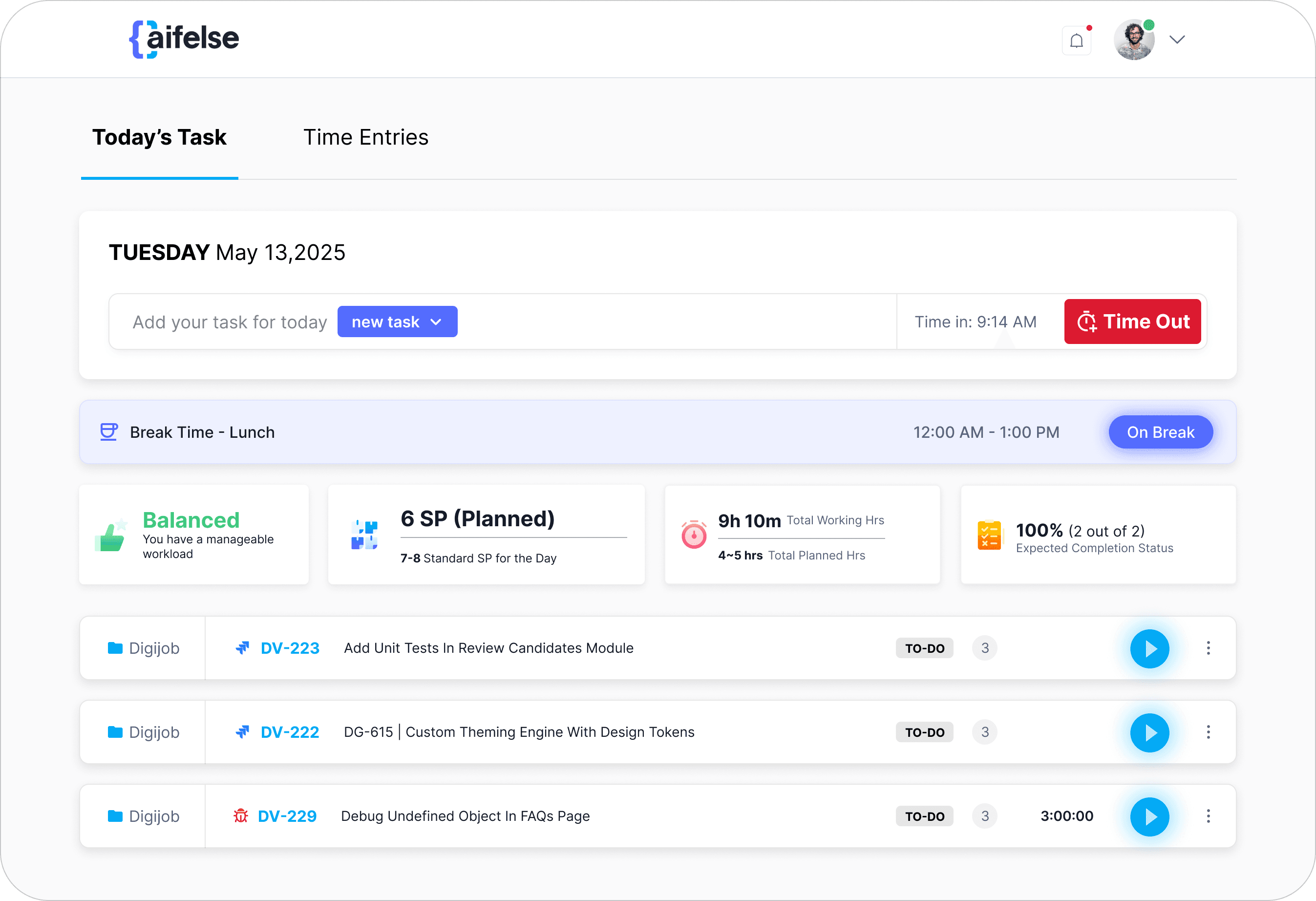Select the Today's Task tab
This screenshot has width=1316, height=901.
click(159, 137)
